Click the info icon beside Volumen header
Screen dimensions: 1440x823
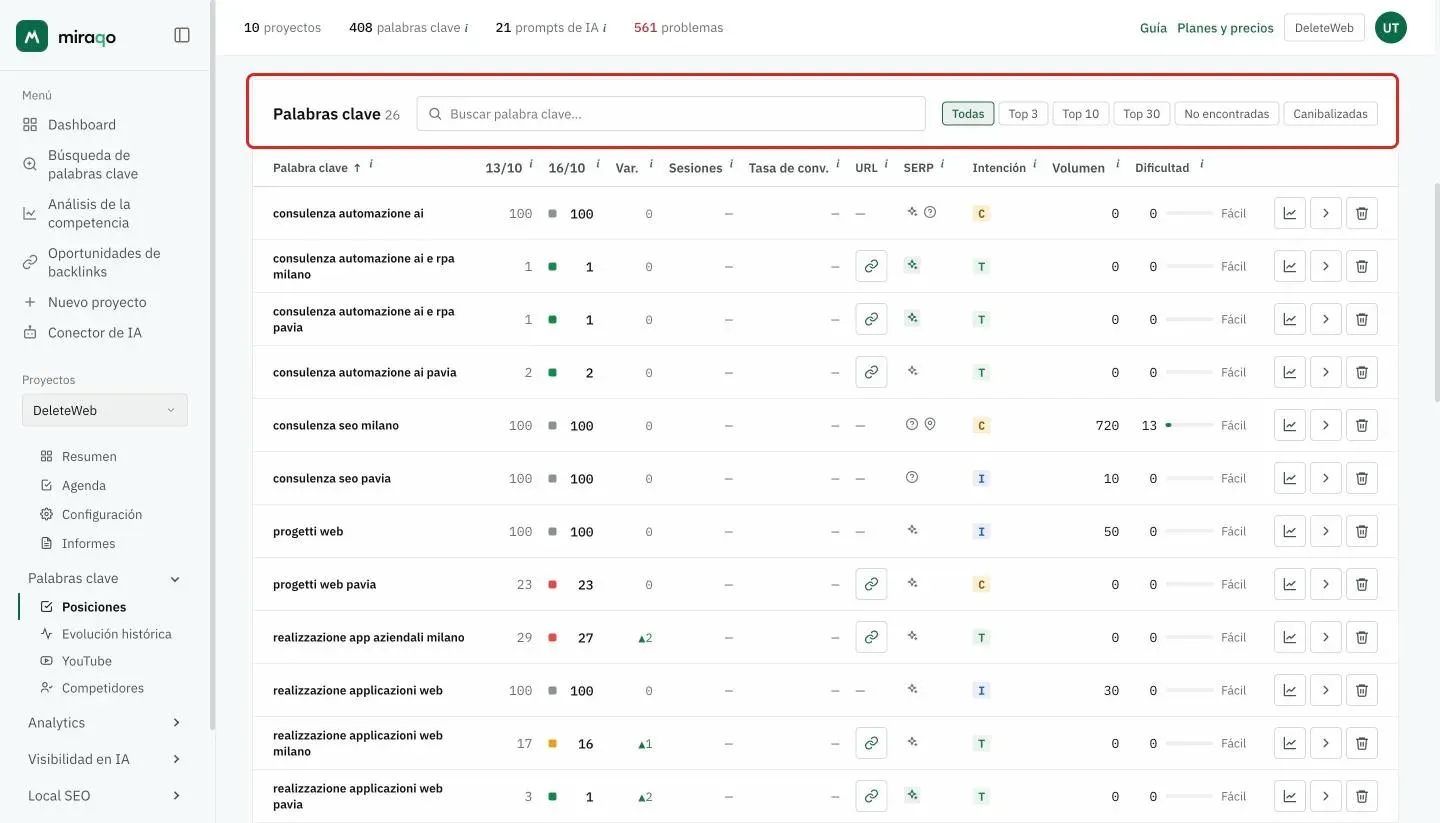pyautogui.click(x=1117, y=165)
